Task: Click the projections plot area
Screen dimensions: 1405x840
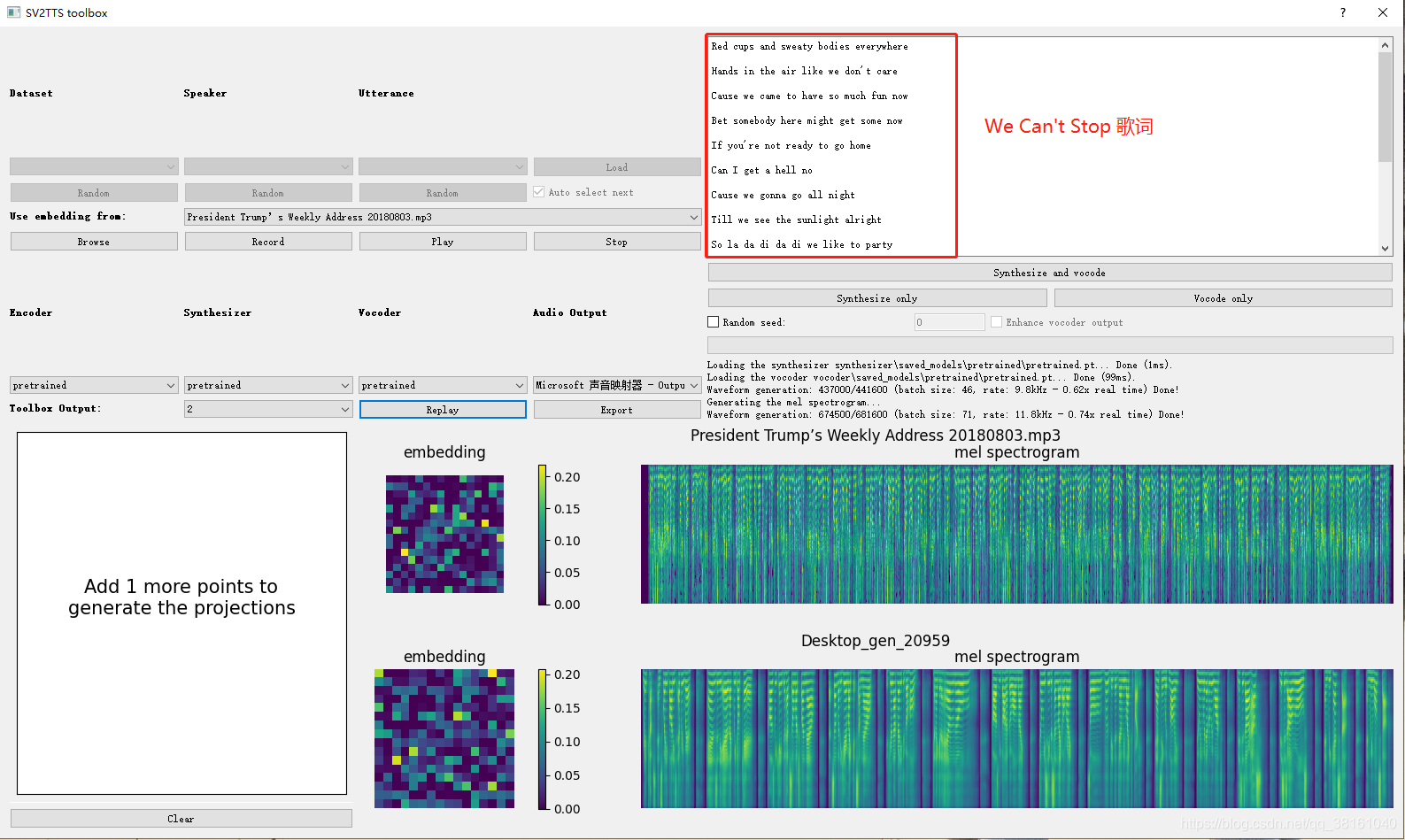Action: [181, 613]
